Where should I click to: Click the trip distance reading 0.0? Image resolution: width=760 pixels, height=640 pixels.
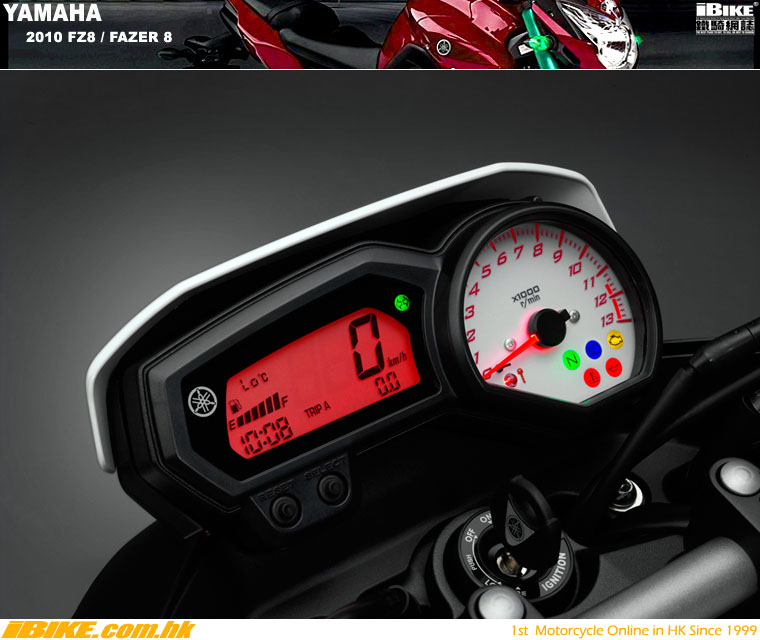coord(388,384)
